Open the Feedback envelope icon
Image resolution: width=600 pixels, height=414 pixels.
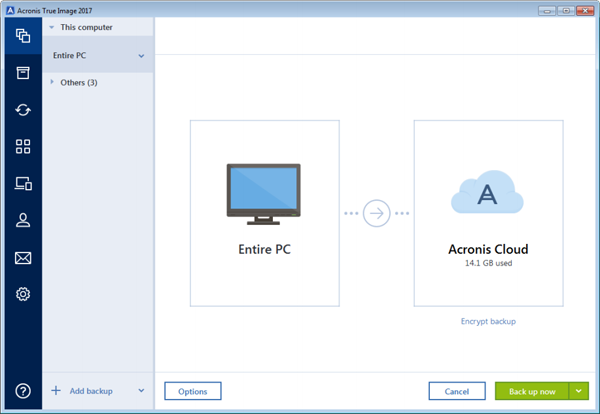[x=21, y=258]
